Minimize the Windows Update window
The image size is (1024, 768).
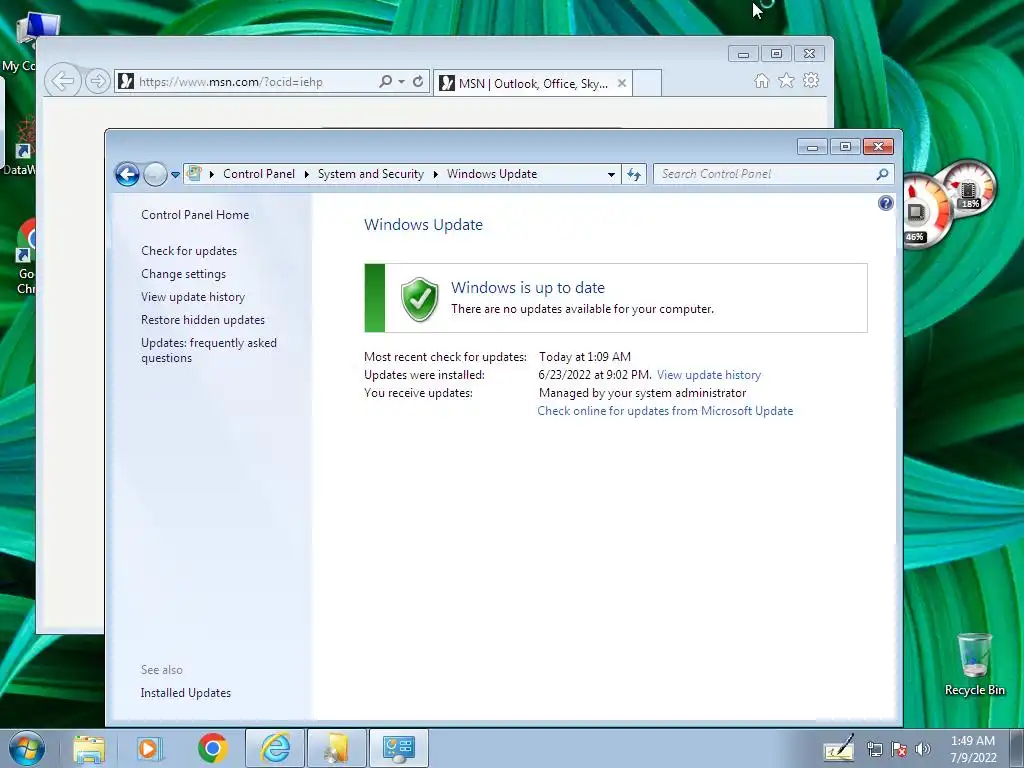(x=812, y=146)
